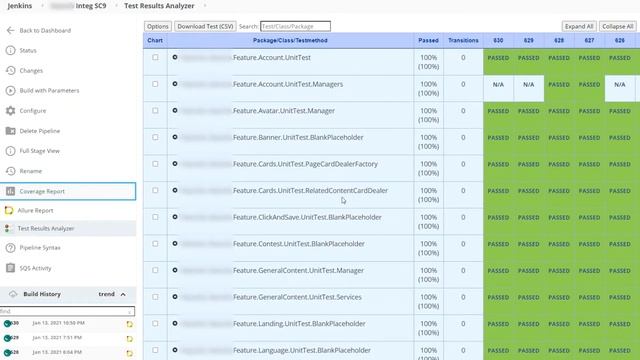Click the Options button
The image size is (640, 360).
158,26
